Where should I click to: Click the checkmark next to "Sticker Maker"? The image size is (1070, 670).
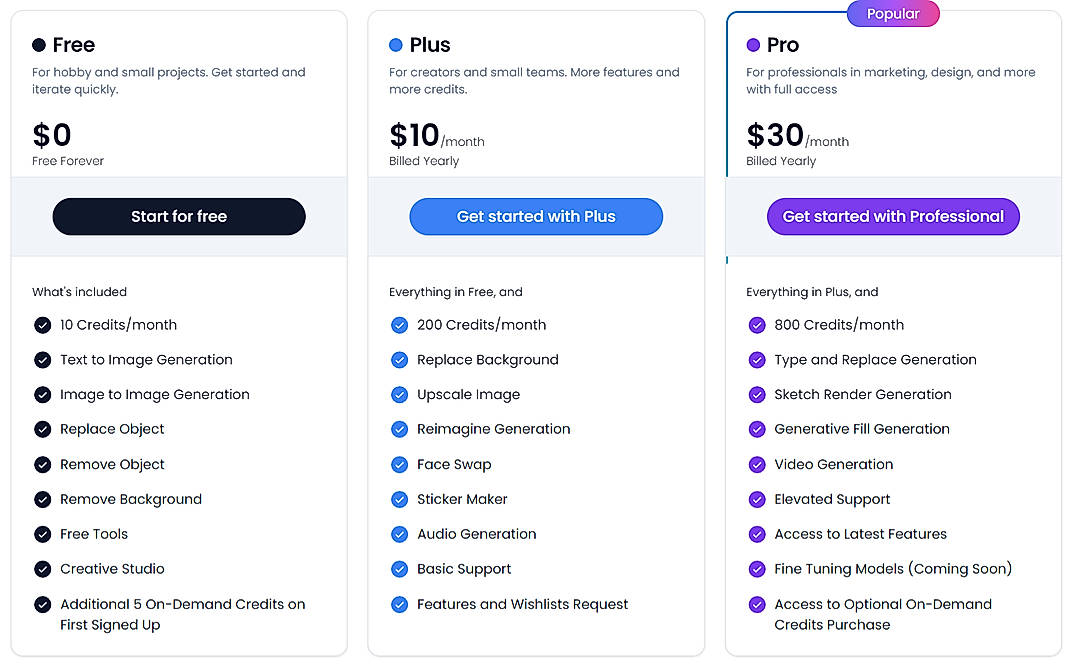pos(400,499)
